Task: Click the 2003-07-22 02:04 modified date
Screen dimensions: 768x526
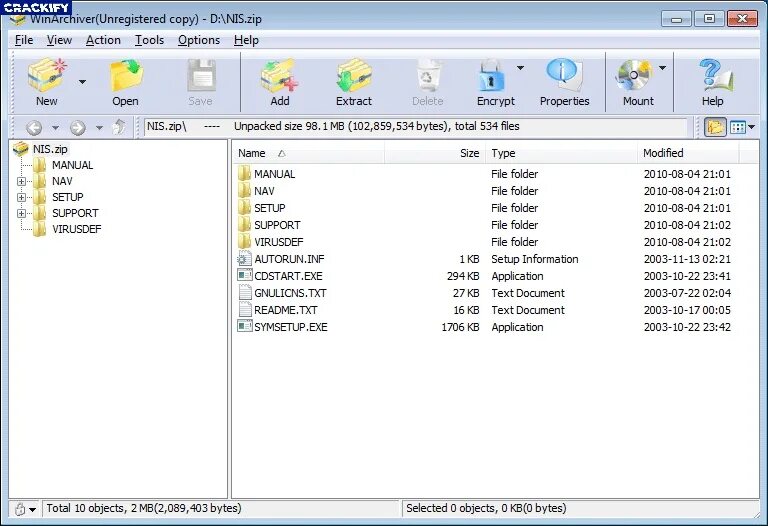Action: (x=687, y=293)
